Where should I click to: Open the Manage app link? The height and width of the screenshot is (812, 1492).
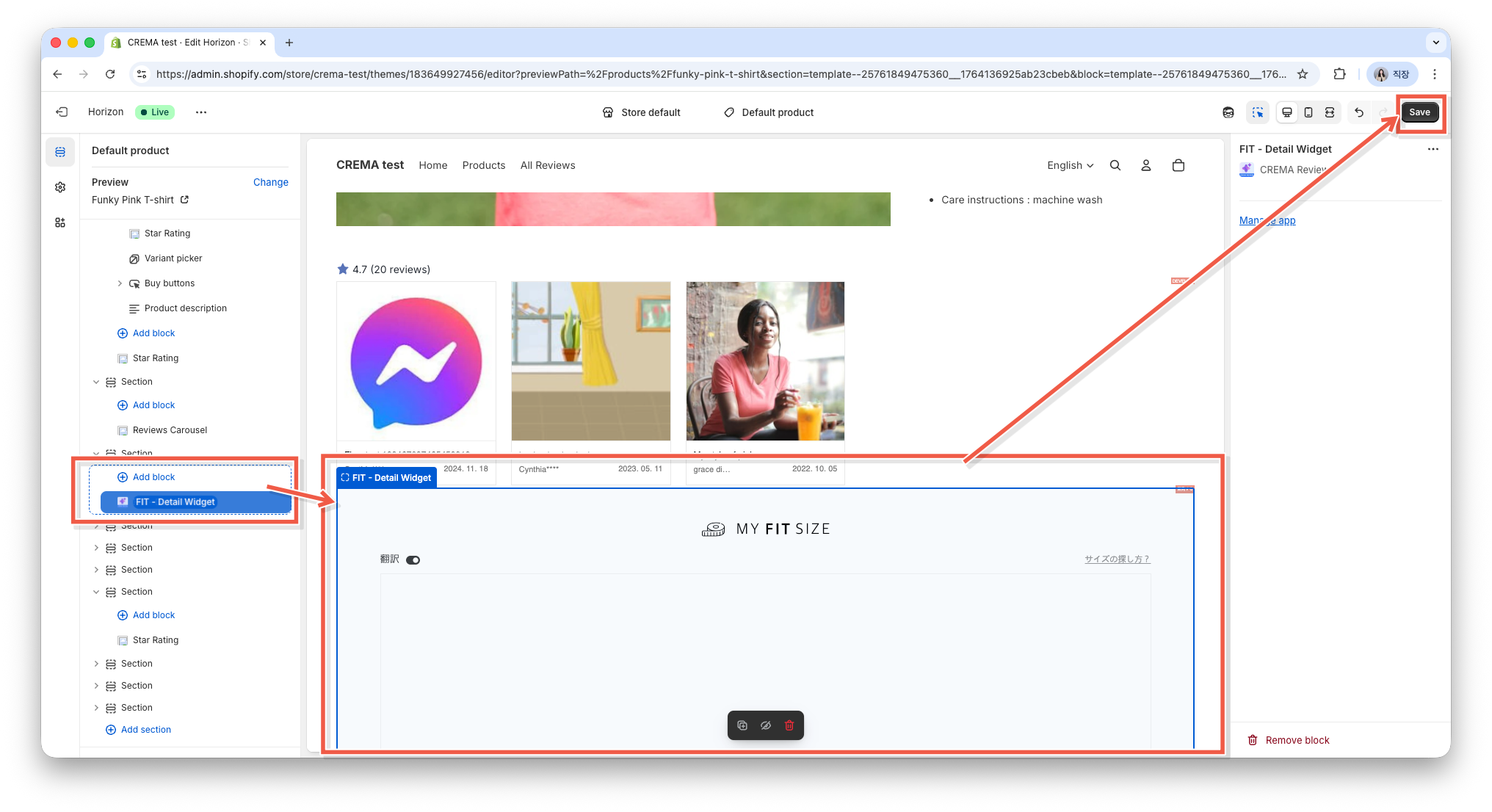click(x=1267, y=220)
